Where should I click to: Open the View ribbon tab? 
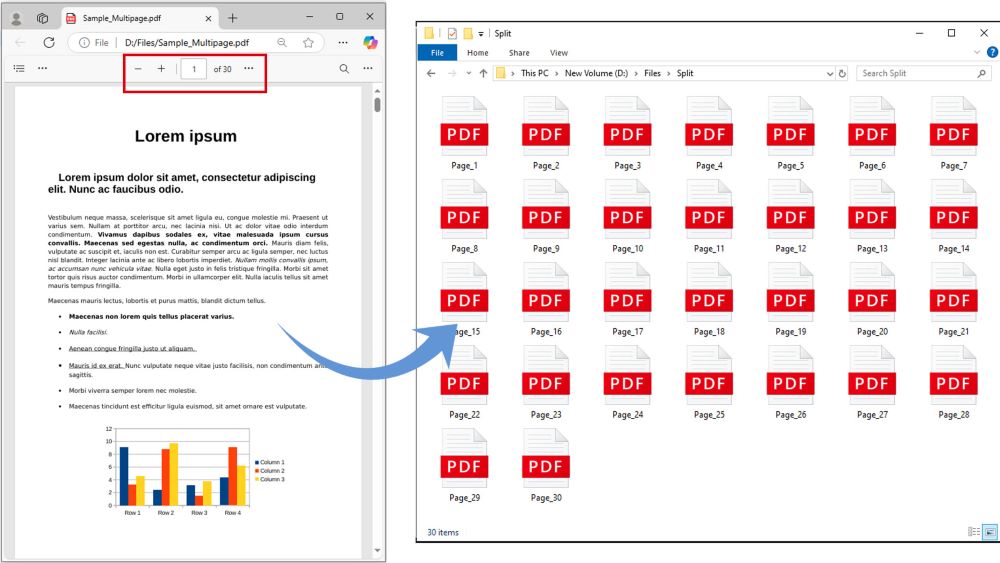coord(558,53)
